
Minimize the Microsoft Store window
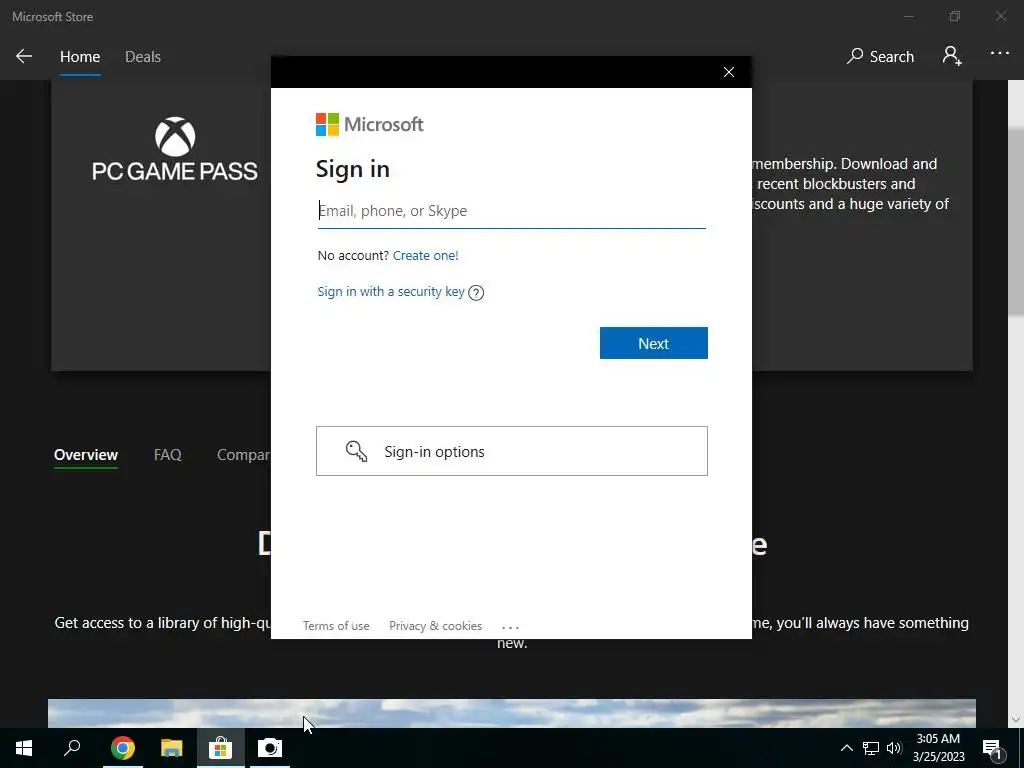[x=908, y=16]
